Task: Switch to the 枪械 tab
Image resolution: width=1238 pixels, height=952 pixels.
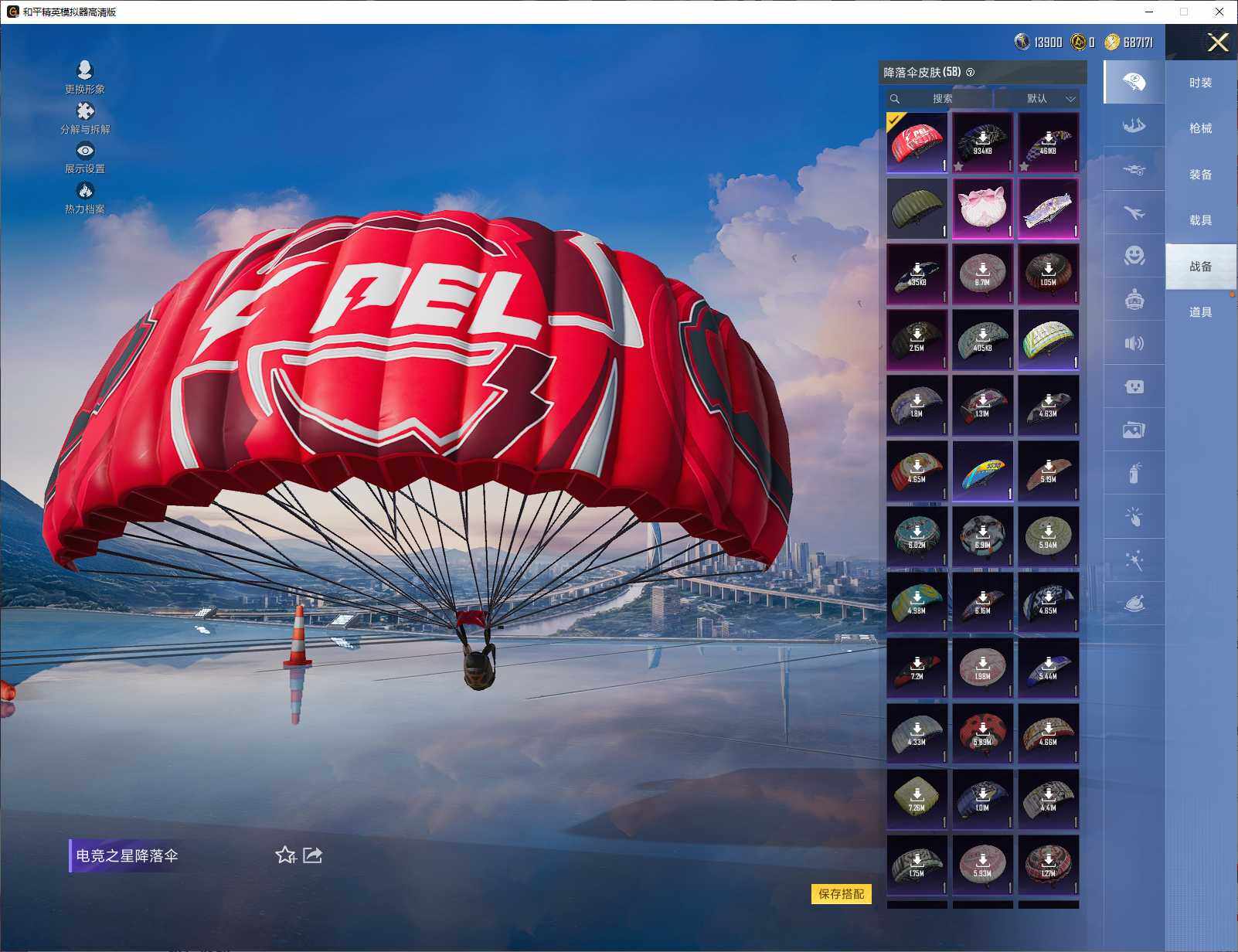Action: coord(1201,128)
